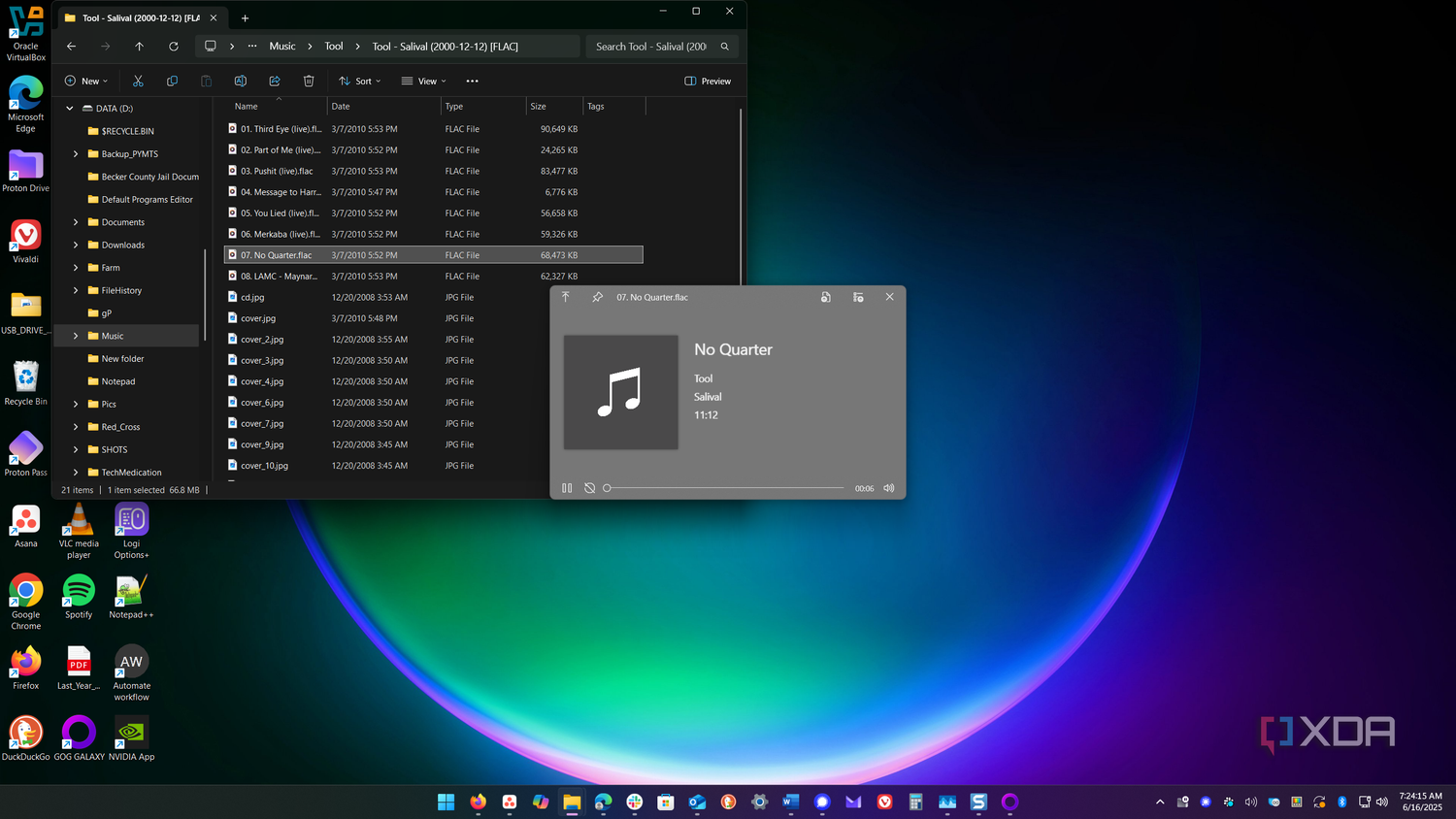Screen dimensions: 1456x819
Task: Click the Tool breadcrumb in the address bar
Action: point(334,47)
